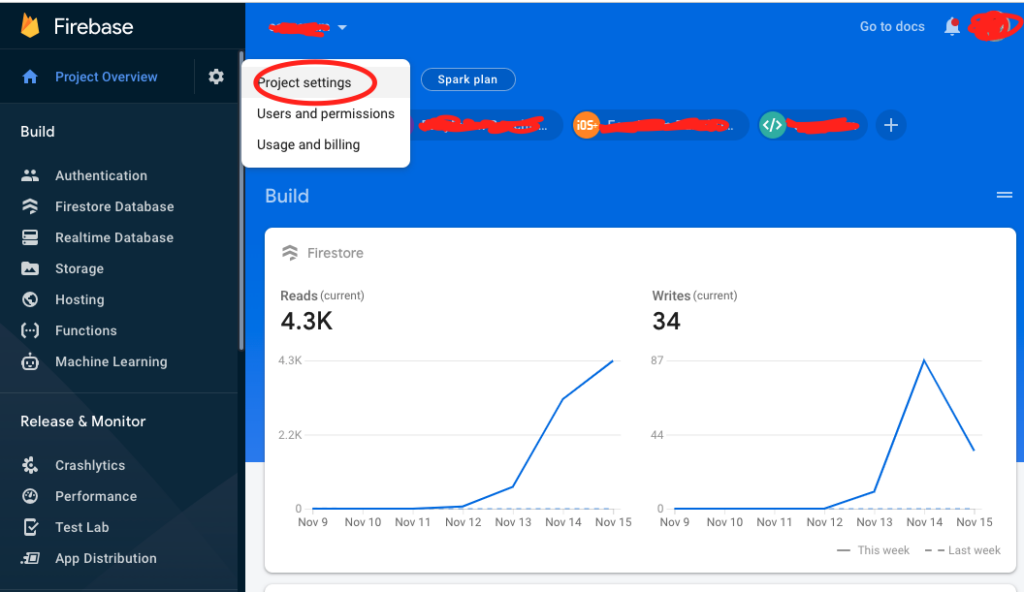This screenshot has height=592, width=1024.
Task: Select Functions in the Build menu
Action: click(x=85, y=330)
